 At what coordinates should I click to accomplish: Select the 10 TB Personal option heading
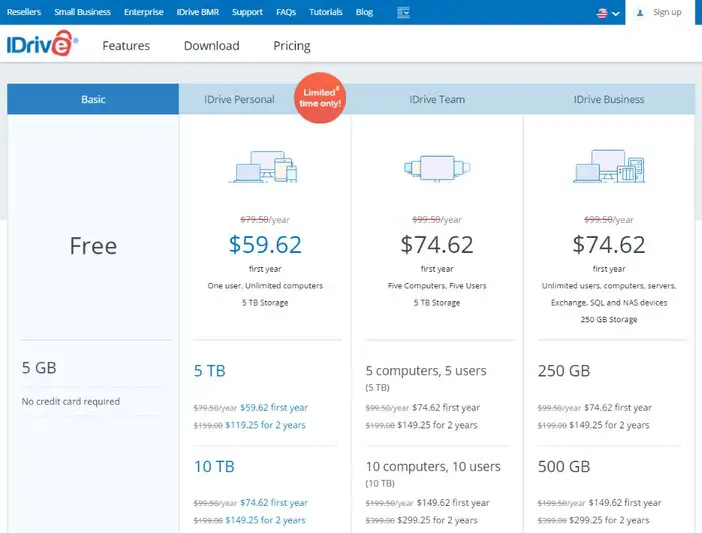coord(214,466)
